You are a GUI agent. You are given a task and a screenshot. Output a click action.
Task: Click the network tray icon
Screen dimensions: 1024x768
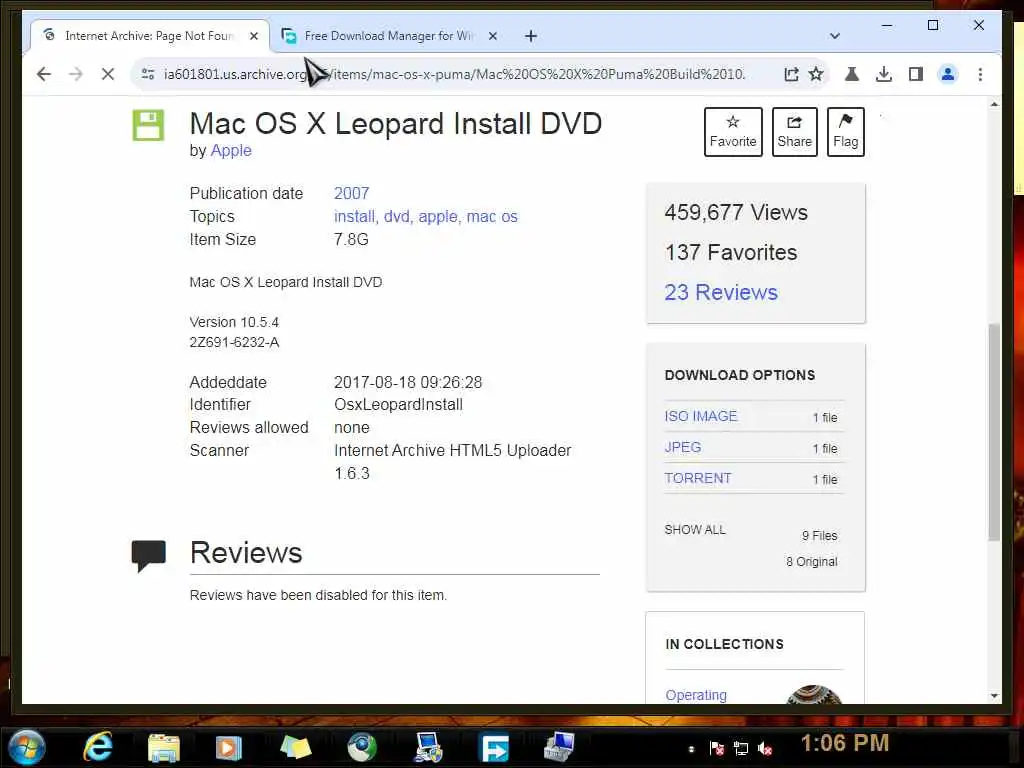click(741, 748)
